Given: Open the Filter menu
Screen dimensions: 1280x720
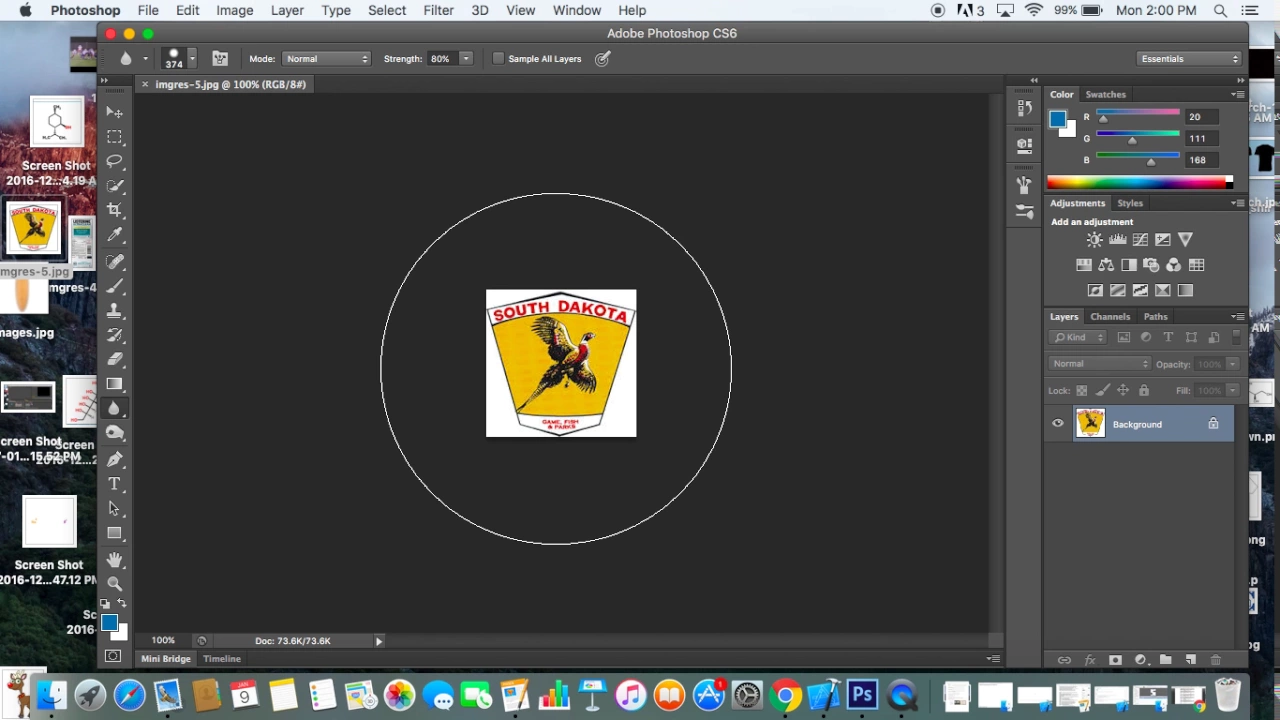Looking at the screenshot, I should [x=438, y=10].
